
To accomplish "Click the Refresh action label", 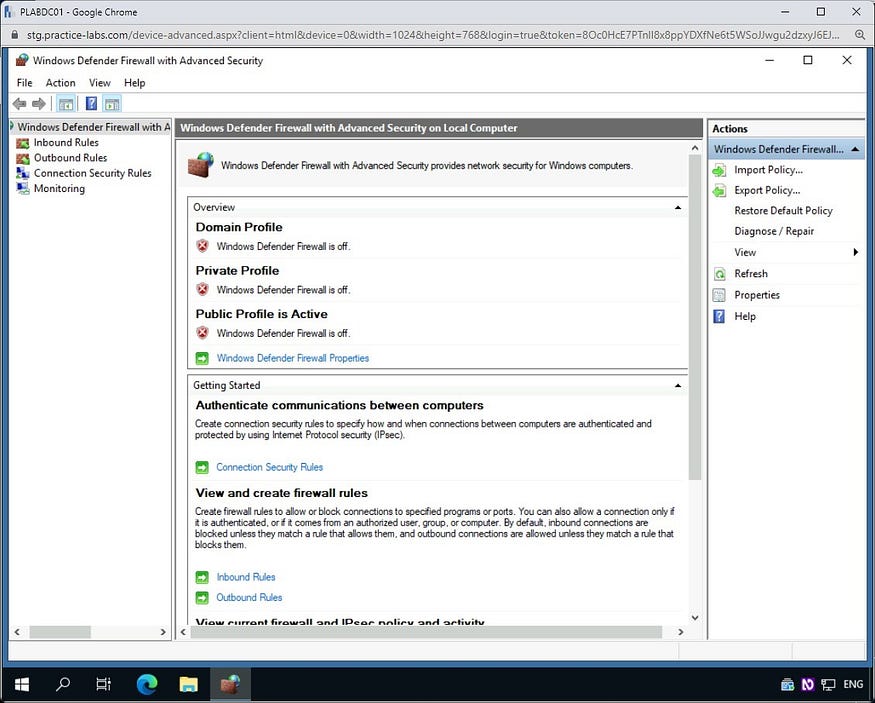I will pyautogui.click(x=751, y=274).
